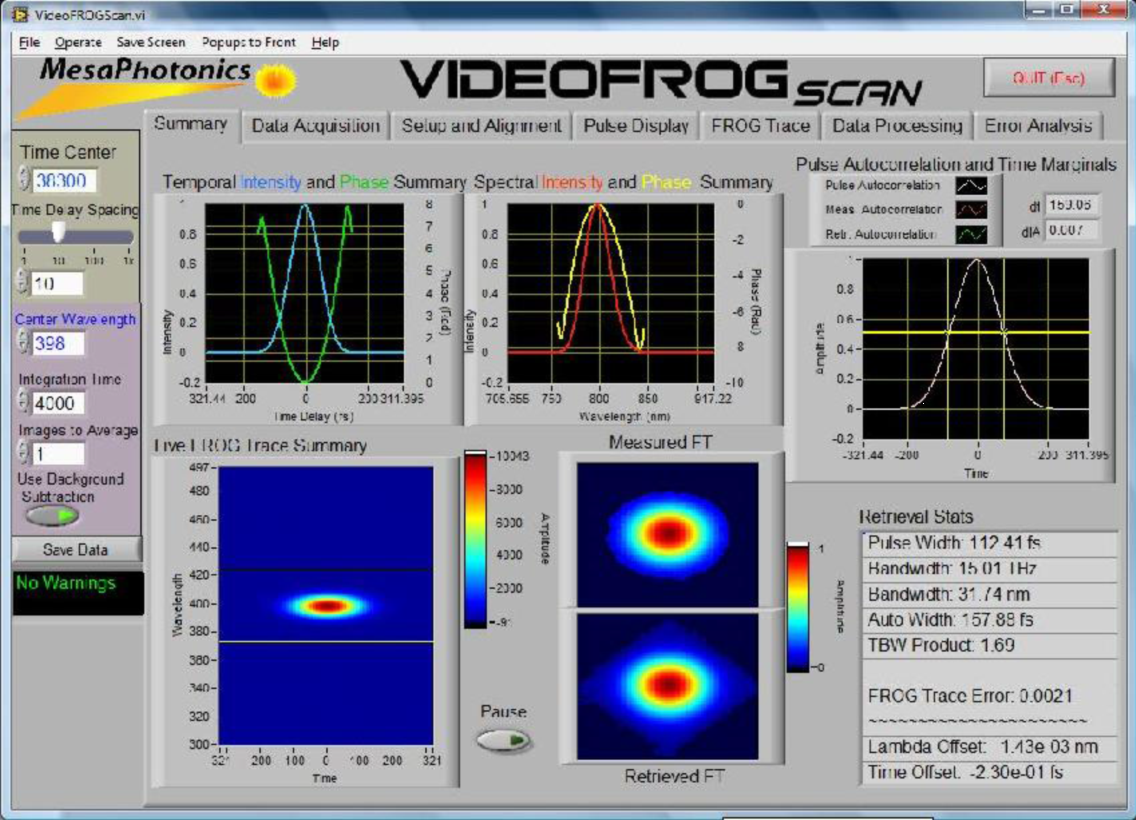Show the Error Analysis tab
1136x820 pixels.
(1038, 126)
